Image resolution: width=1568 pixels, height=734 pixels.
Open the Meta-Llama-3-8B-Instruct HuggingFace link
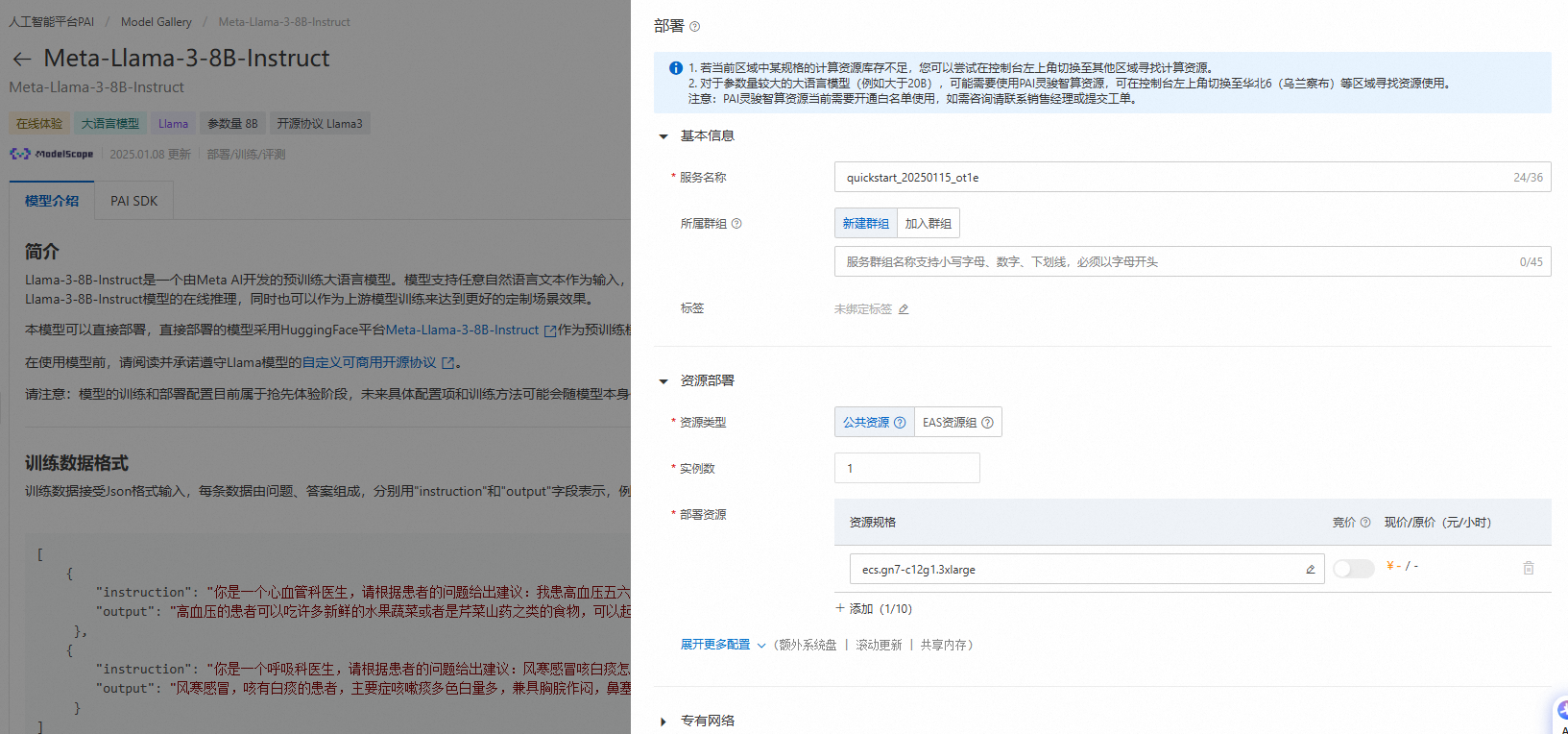coord(463,330)
